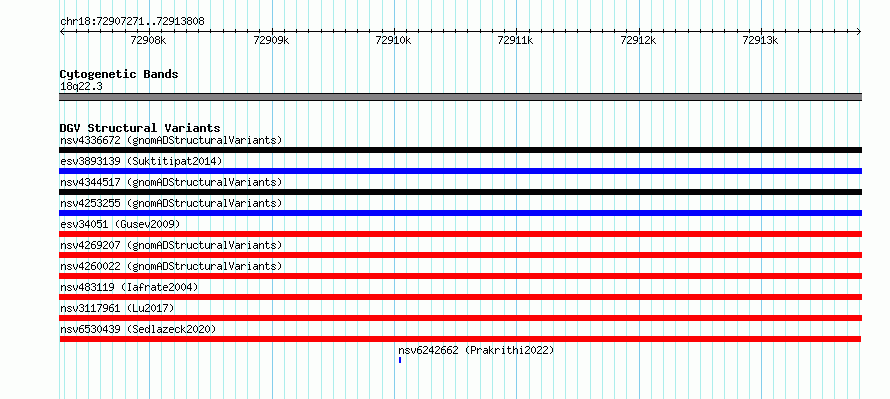Click the chr18:72907271..72913808 coordinates text
The width and height of the screenshot is (890, 399).
point(132,22)
